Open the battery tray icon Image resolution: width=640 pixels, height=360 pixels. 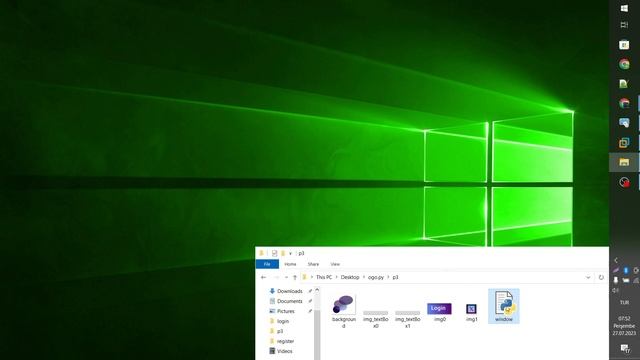(x=626, y=280)
